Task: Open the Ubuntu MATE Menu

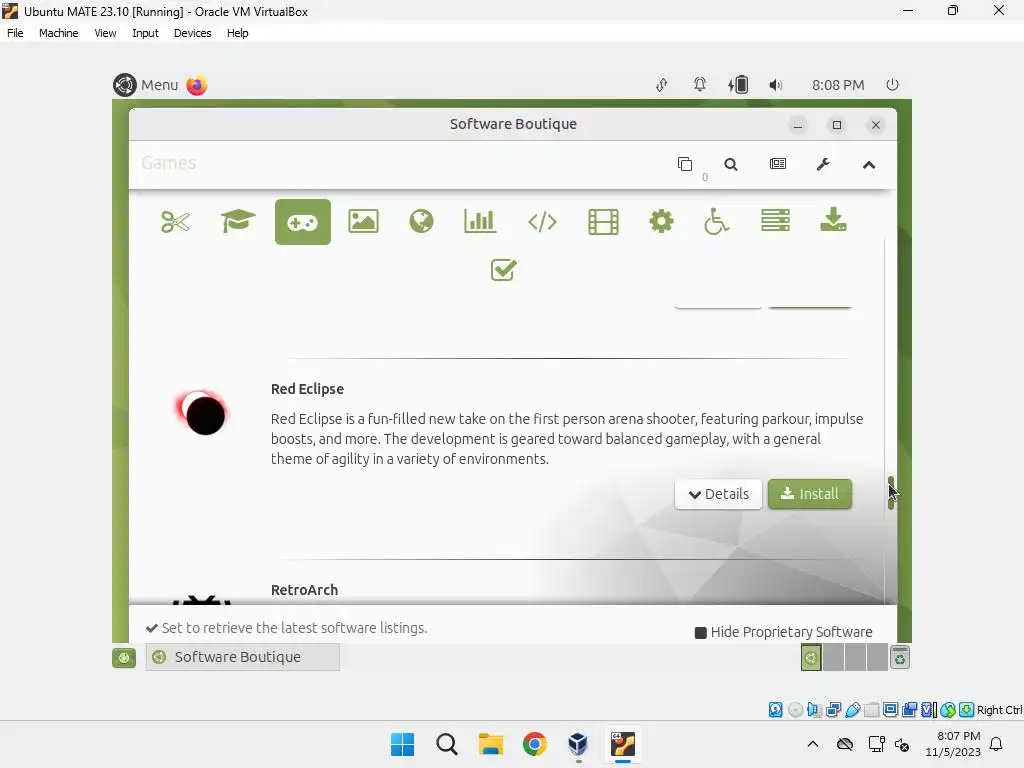Action: click(146, 85)
